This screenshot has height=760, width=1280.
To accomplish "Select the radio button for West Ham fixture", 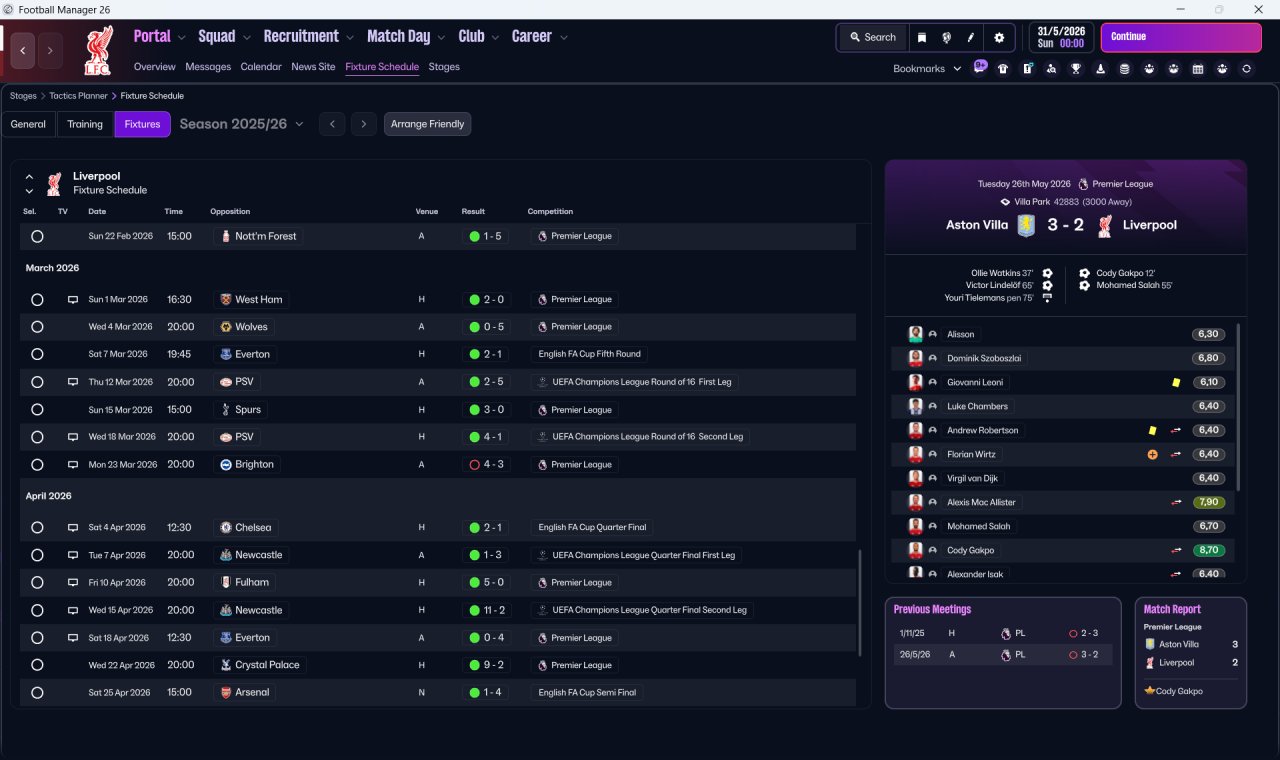I will pos(37,299).
